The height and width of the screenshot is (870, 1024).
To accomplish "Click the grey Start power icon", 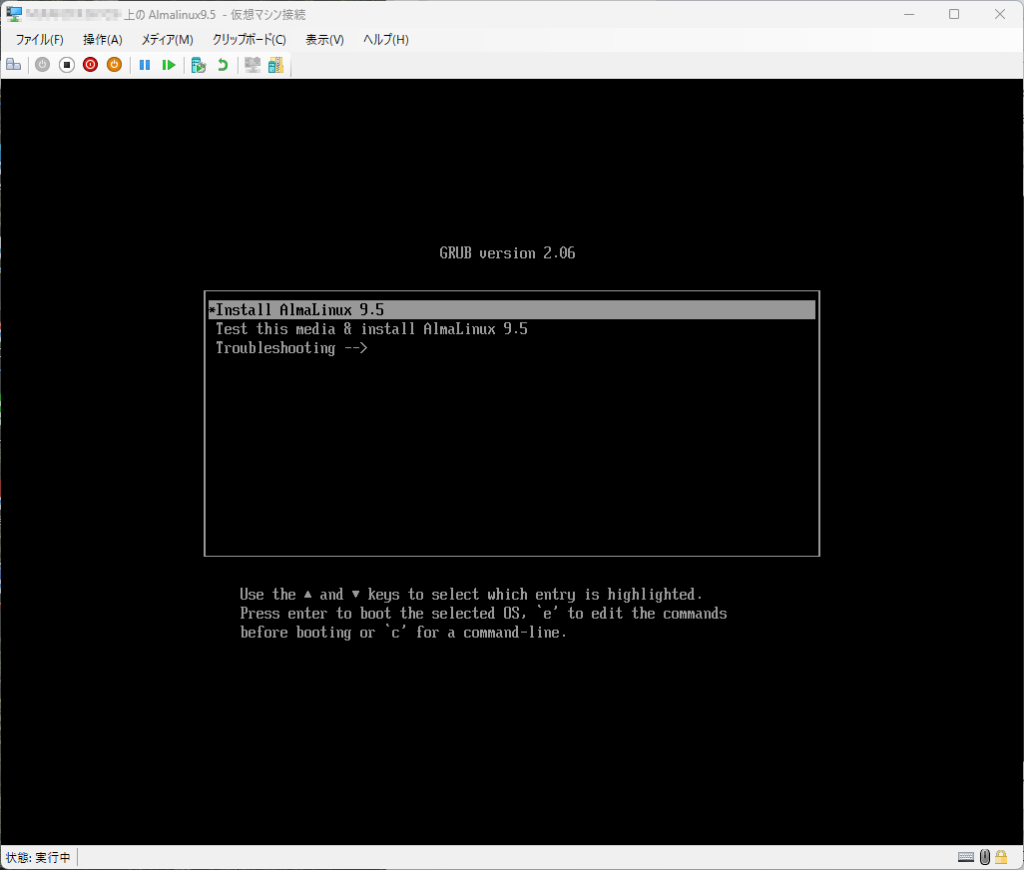I will click(42, 65).
